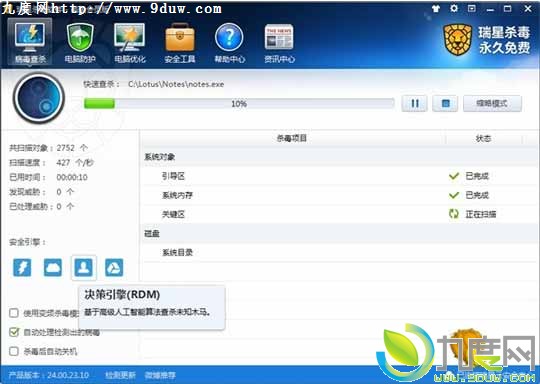Switch to 缩略模式 compact mode
This screenshot has height=384, width=540.
[x=492, y=103]
